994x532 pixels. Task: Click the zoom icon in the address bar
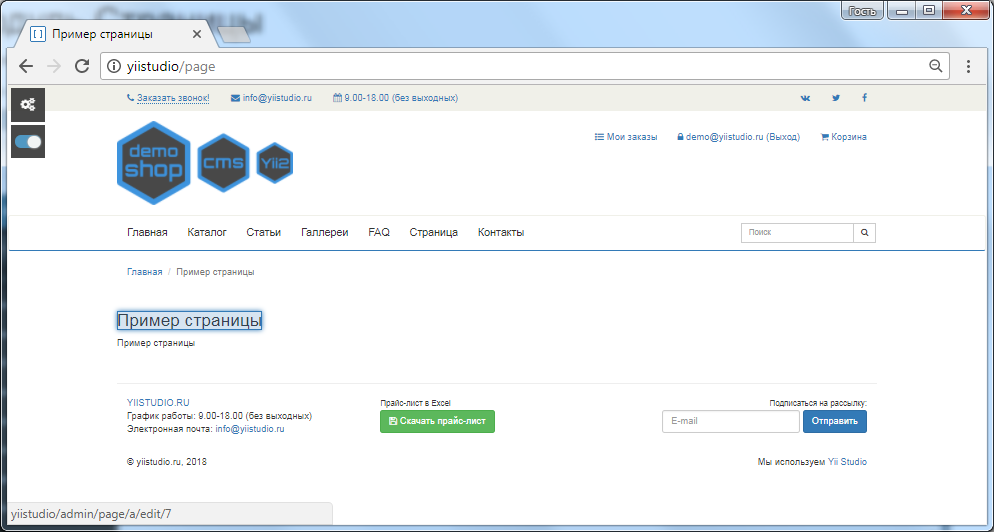coord(935,66)
